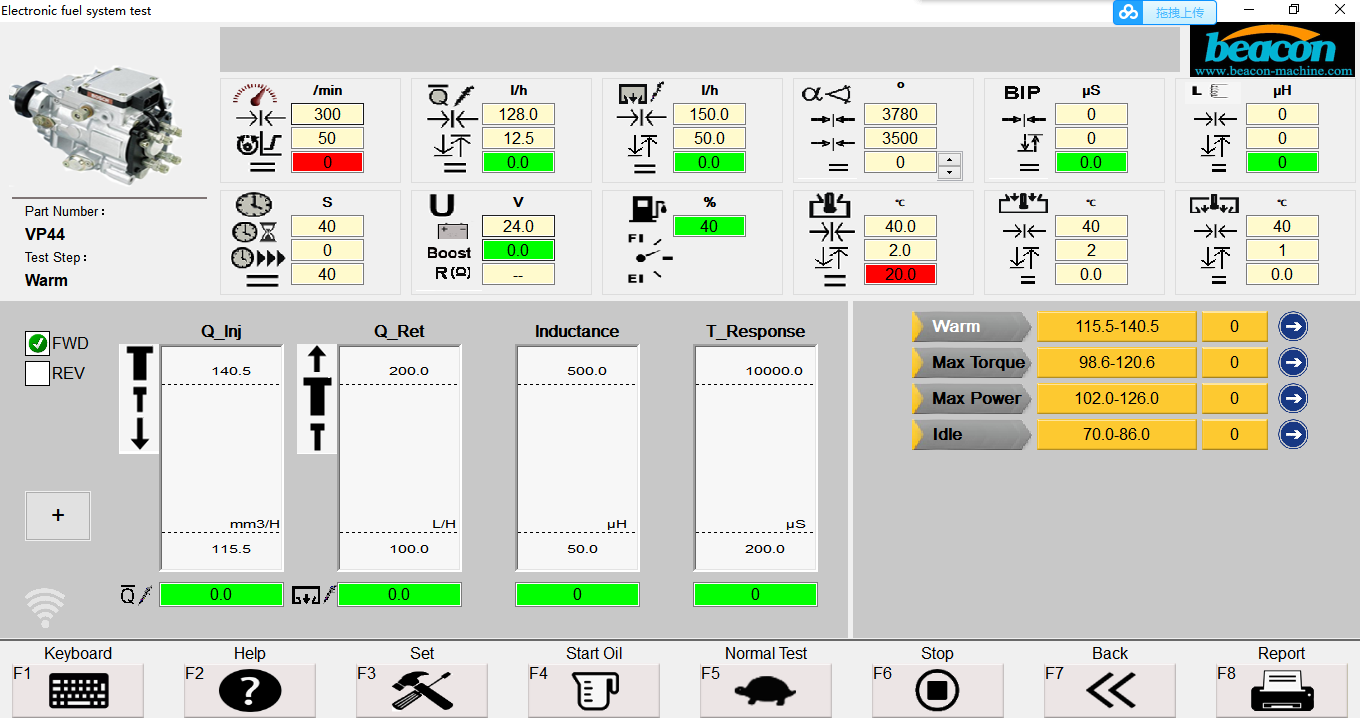Go Back with the double chevron icon

1110,691
